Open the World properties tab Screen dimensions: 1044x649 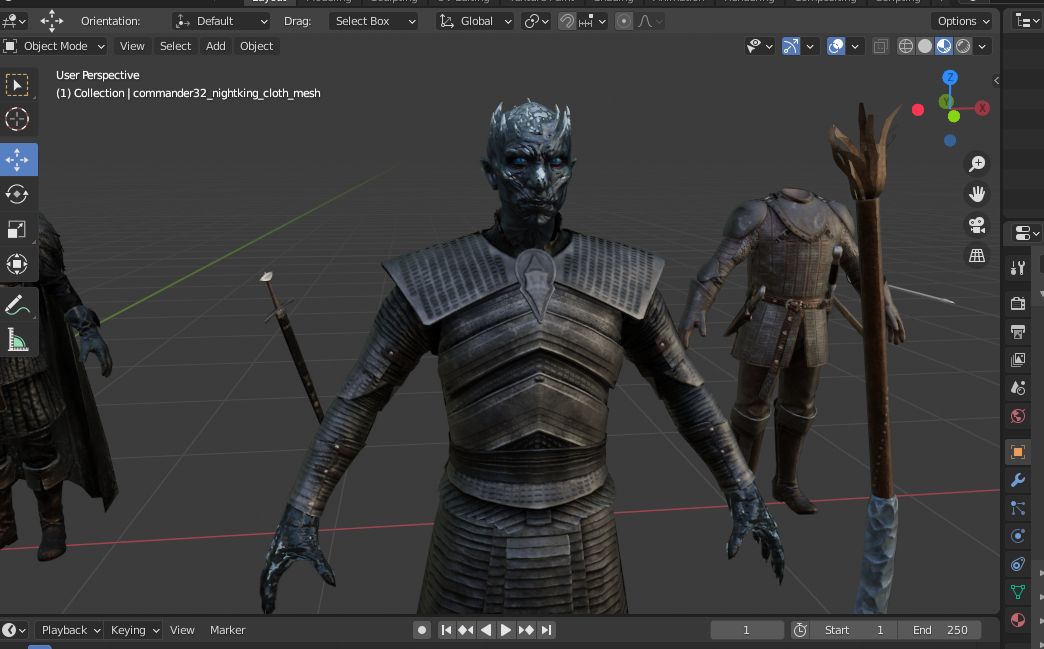(1018, 416)
